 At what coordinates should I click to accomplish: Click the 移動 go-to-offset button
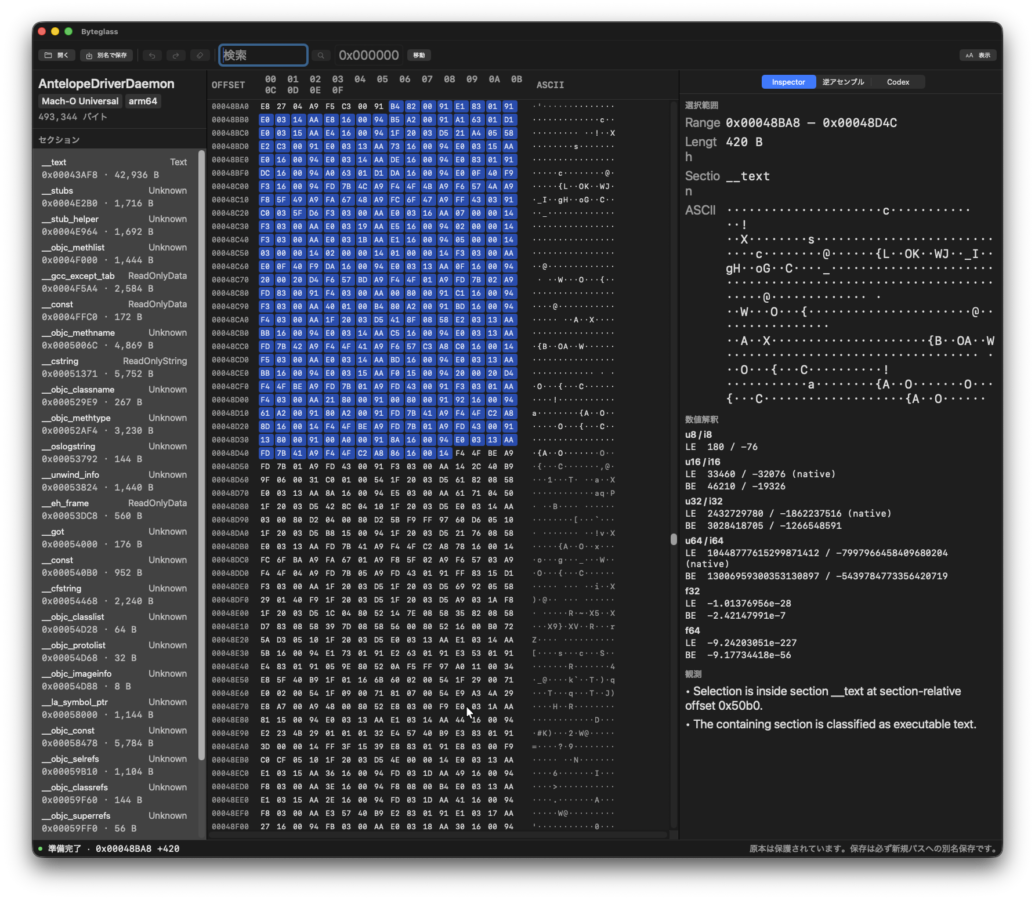pyautogui.click(x=419, y=55)
